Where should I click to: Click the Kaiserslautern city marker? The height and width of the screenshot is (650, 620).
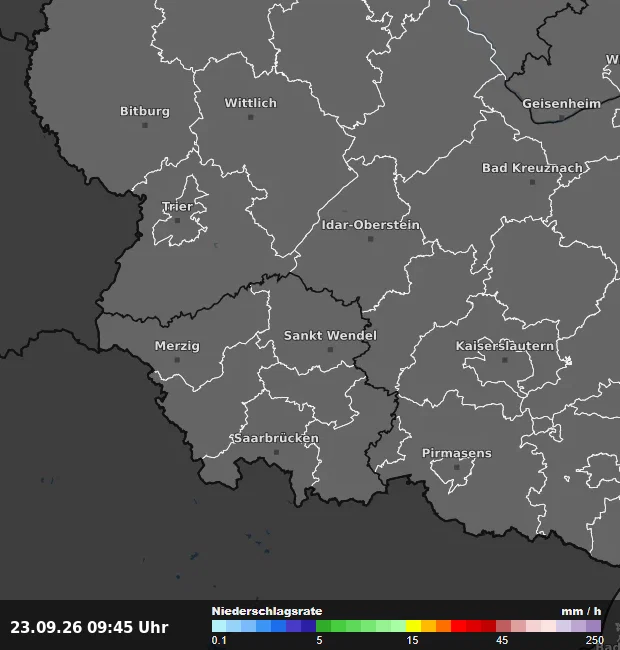(505, 360)
